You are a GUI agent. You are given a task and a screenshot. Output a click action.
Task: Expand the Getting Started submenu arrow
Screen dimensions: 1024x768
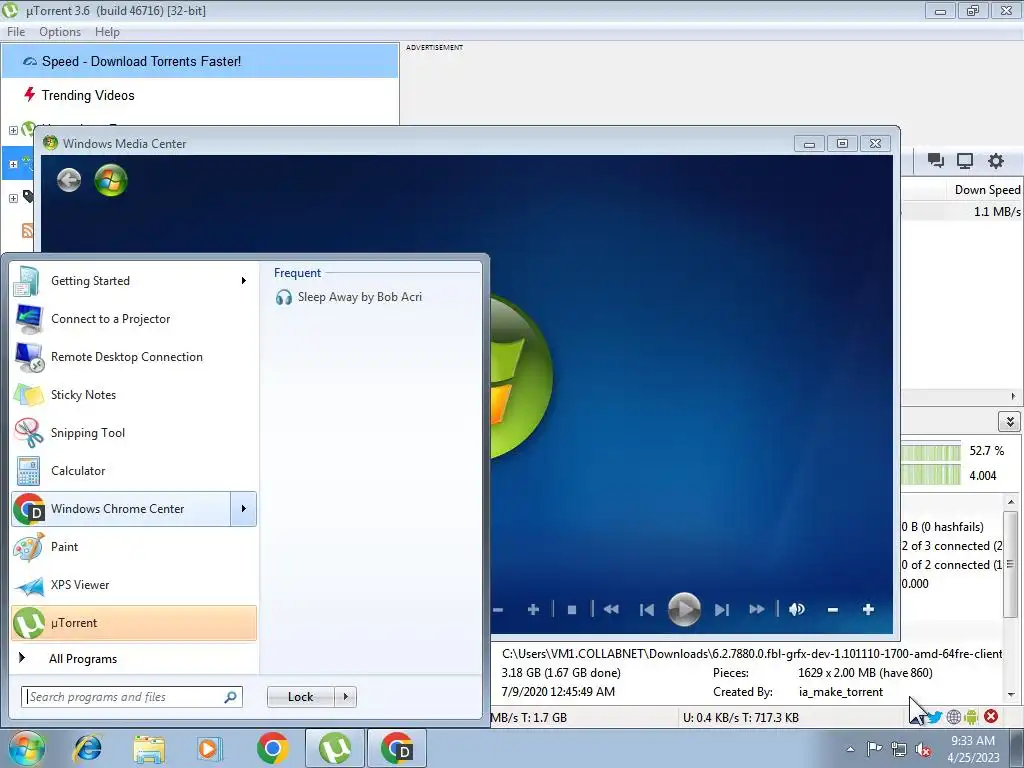244,281
